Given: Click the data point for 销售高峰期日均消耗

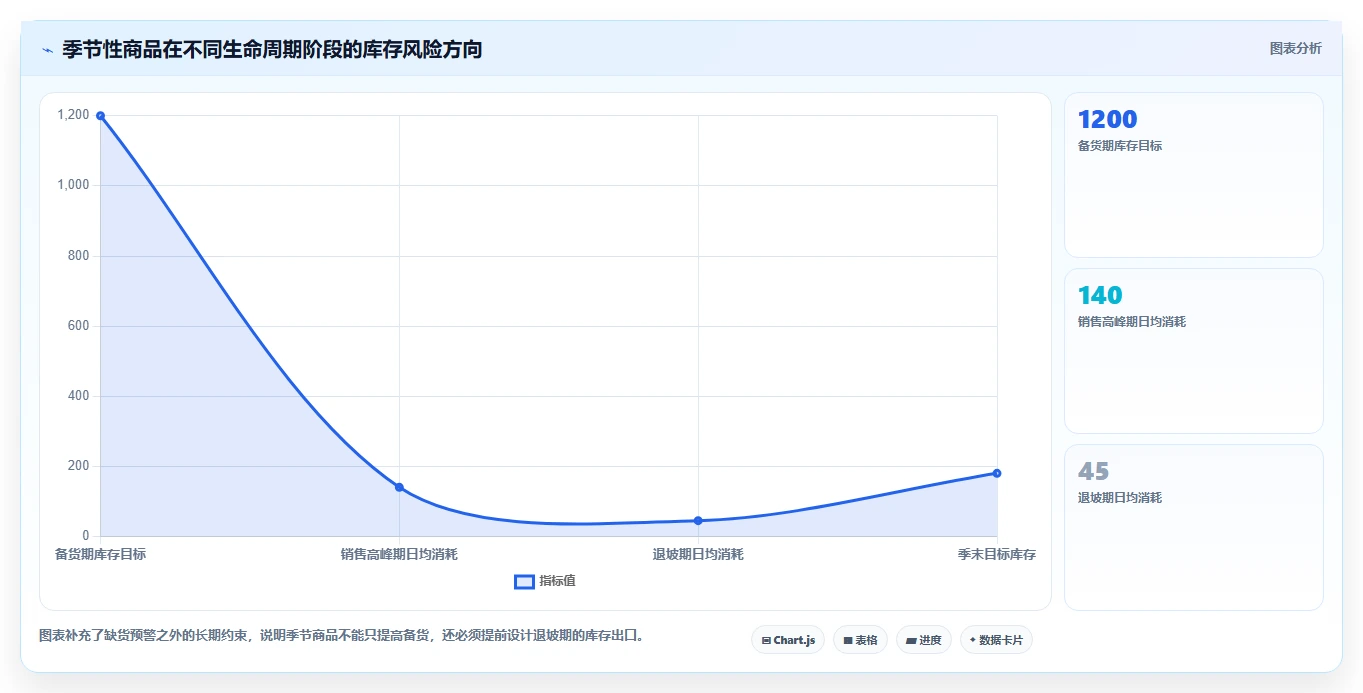Looking at the screenshot, I should click(x=399, y=487).
